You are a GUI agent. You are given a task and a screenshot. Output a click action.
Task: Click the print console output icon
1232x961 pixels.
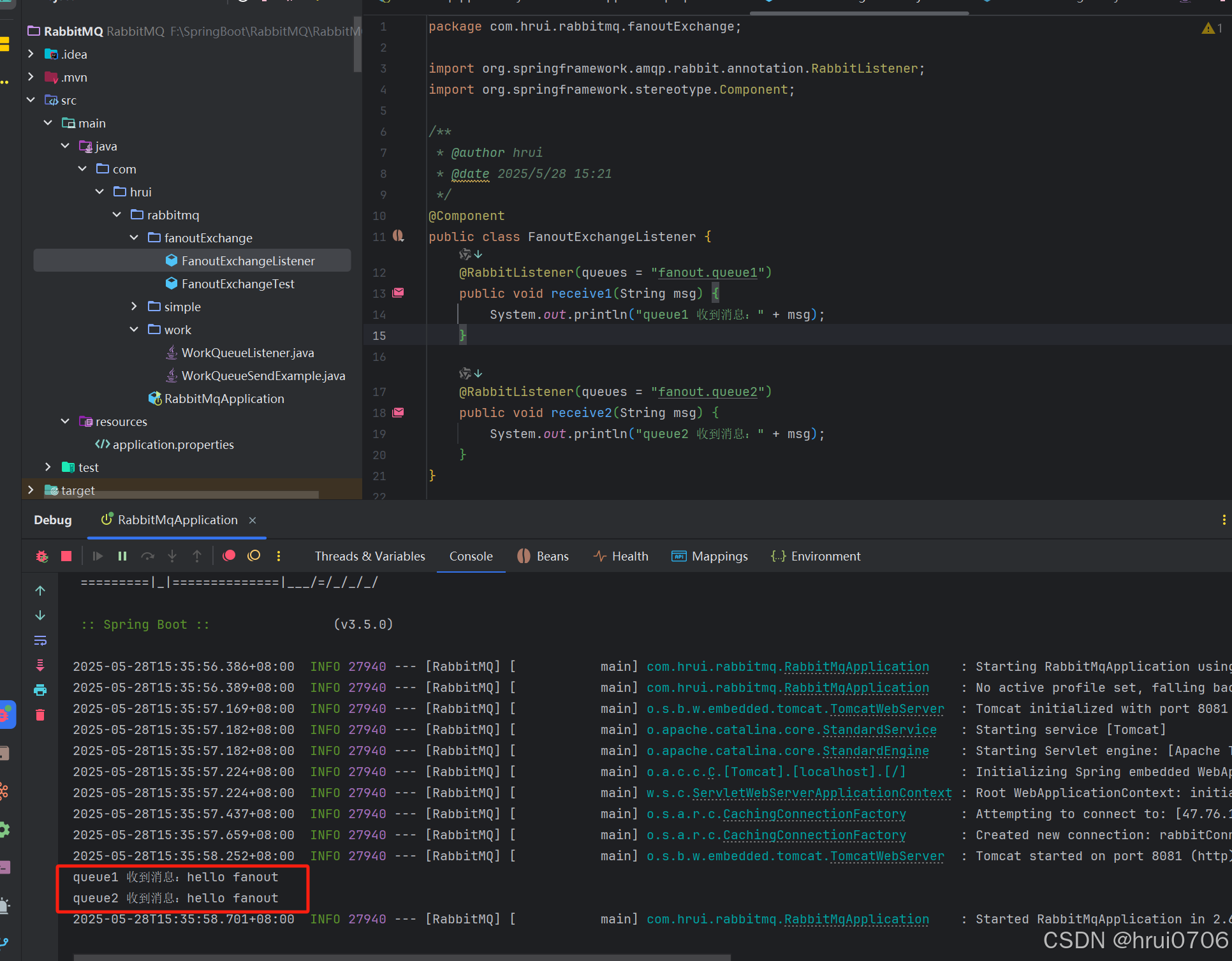click(x=40, y=690)
